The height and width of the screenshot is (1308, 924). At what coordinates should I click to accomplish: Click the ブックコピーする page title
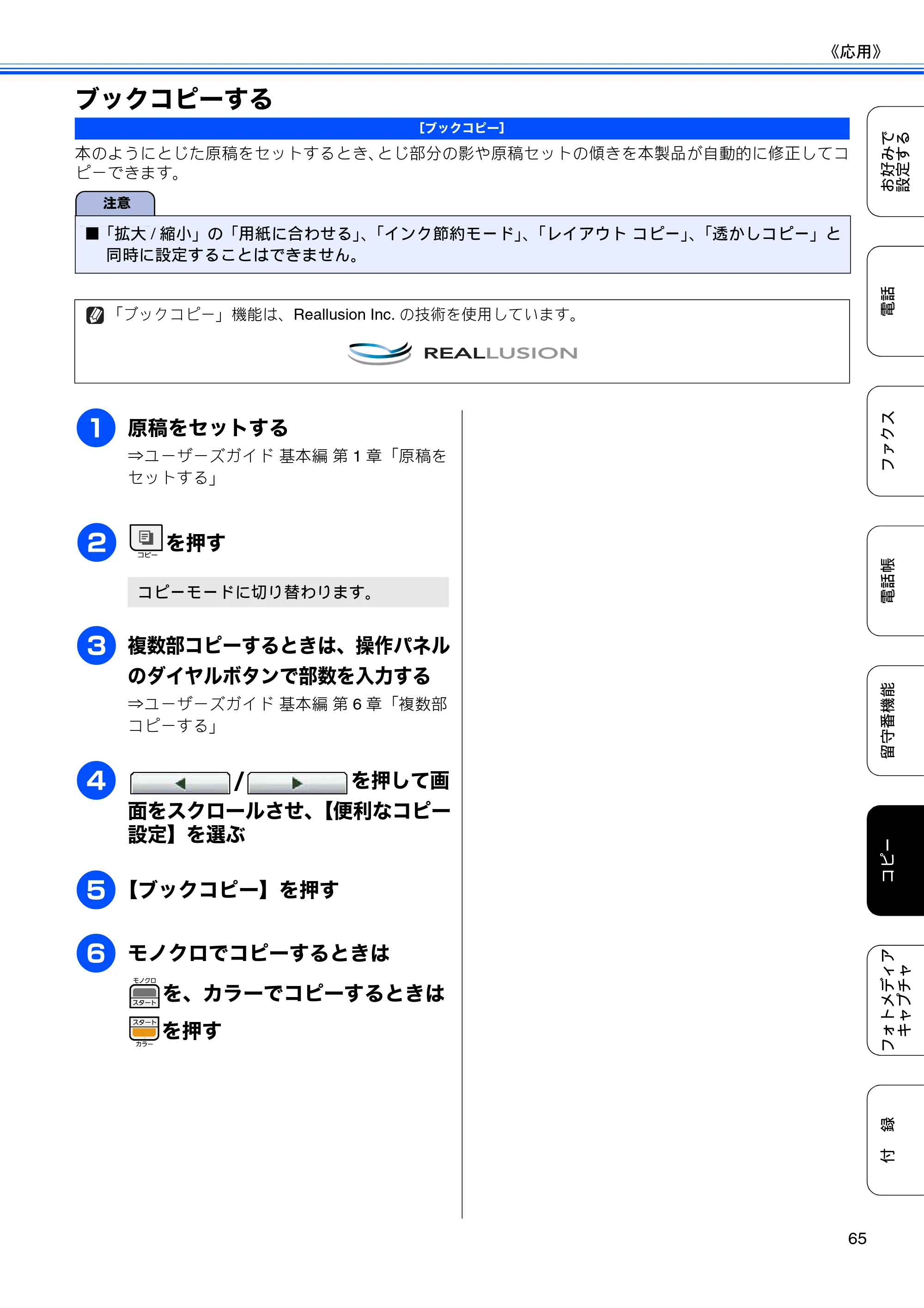(x=174, y=98)
